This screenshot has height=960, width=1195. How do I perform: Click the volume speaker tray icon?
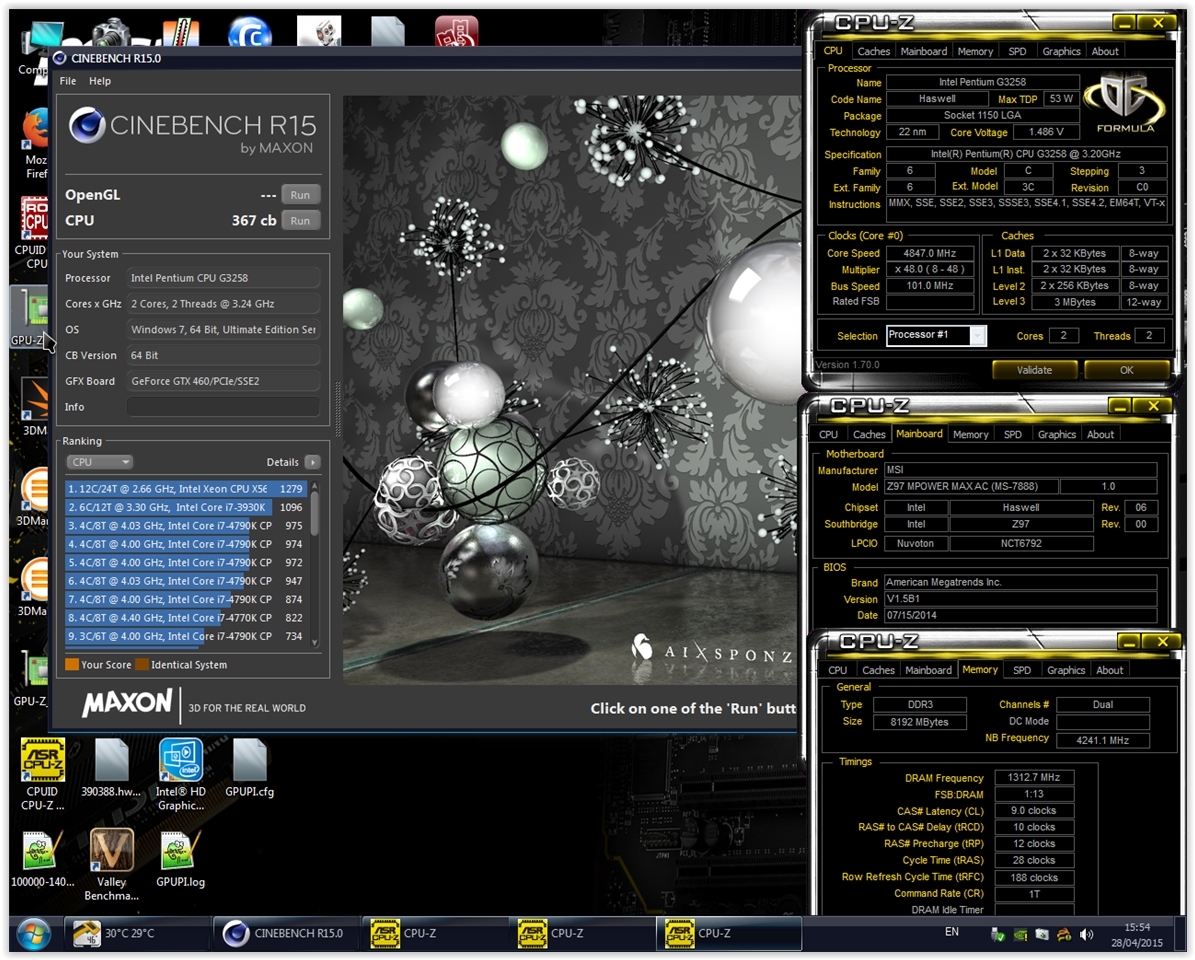pyautogui.click(x=1087, y=934)
